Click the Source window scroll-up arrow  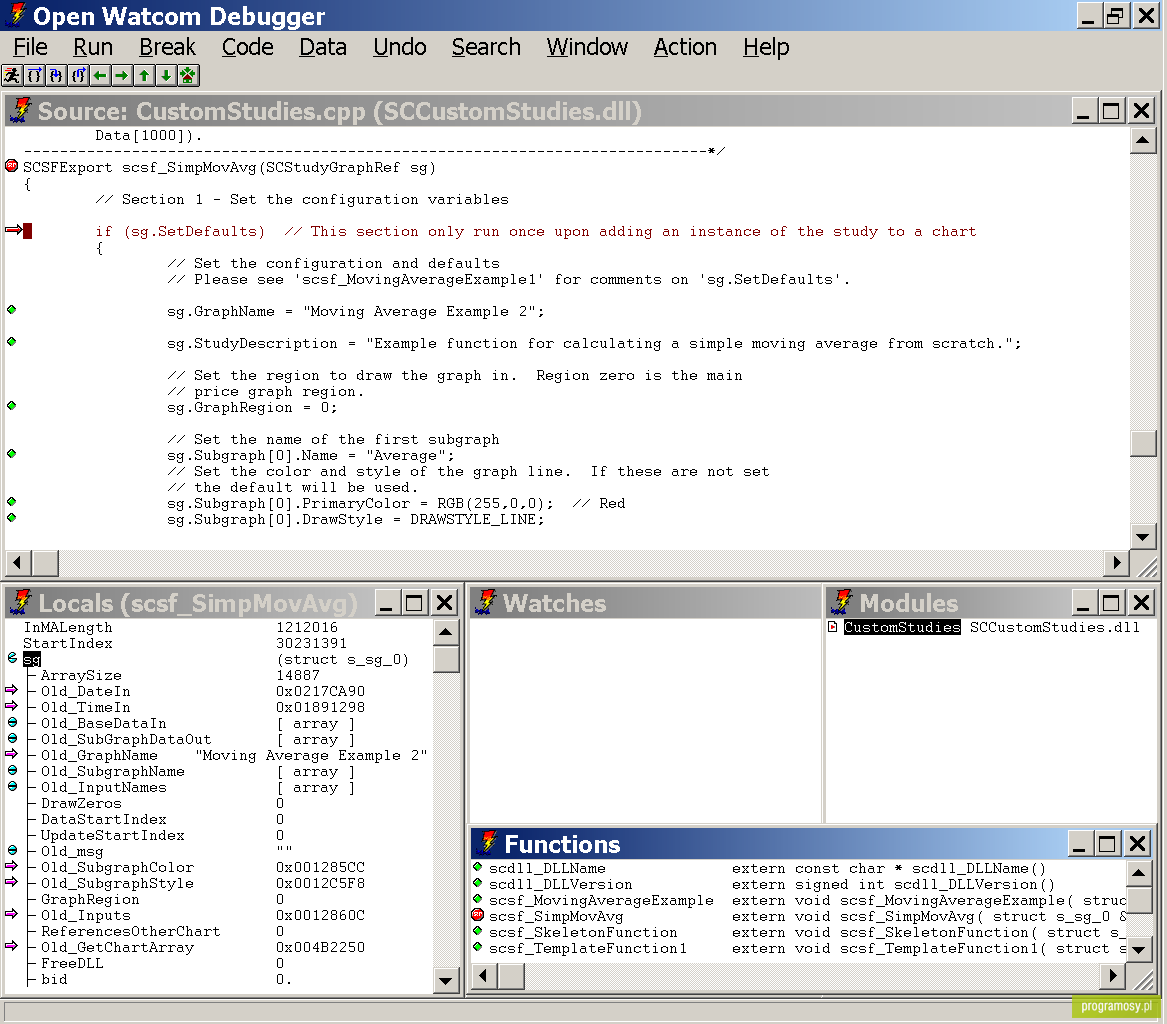1142,140
